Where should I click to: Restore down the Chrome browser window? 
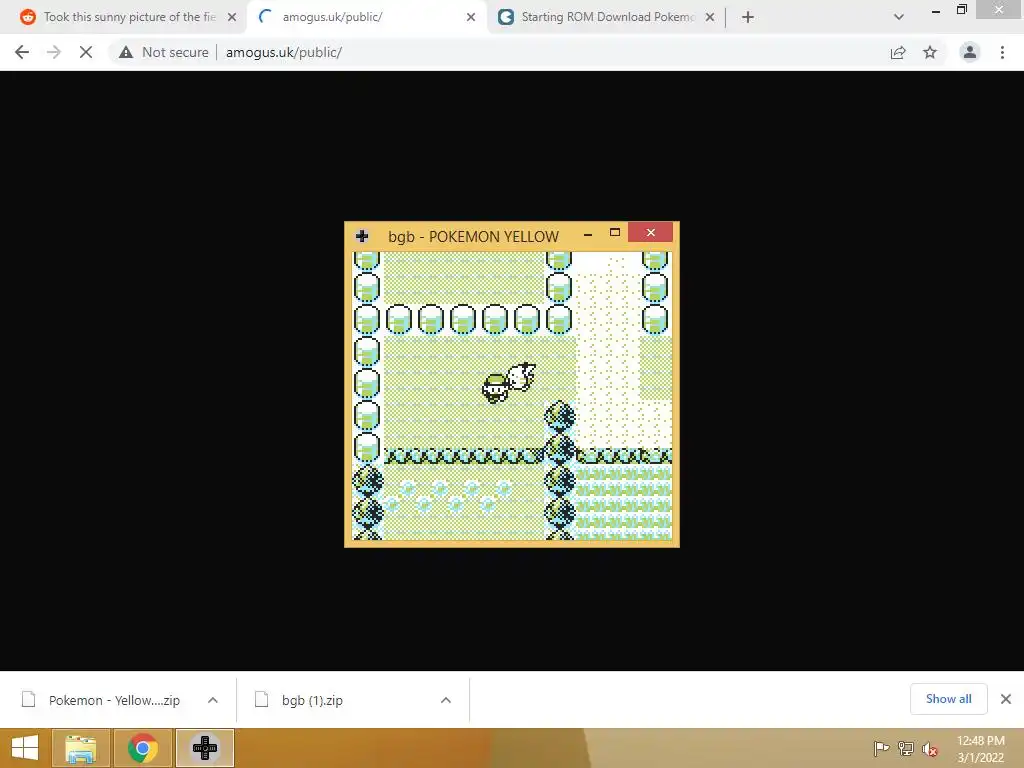pyautogui.click(x=961, y=9)
